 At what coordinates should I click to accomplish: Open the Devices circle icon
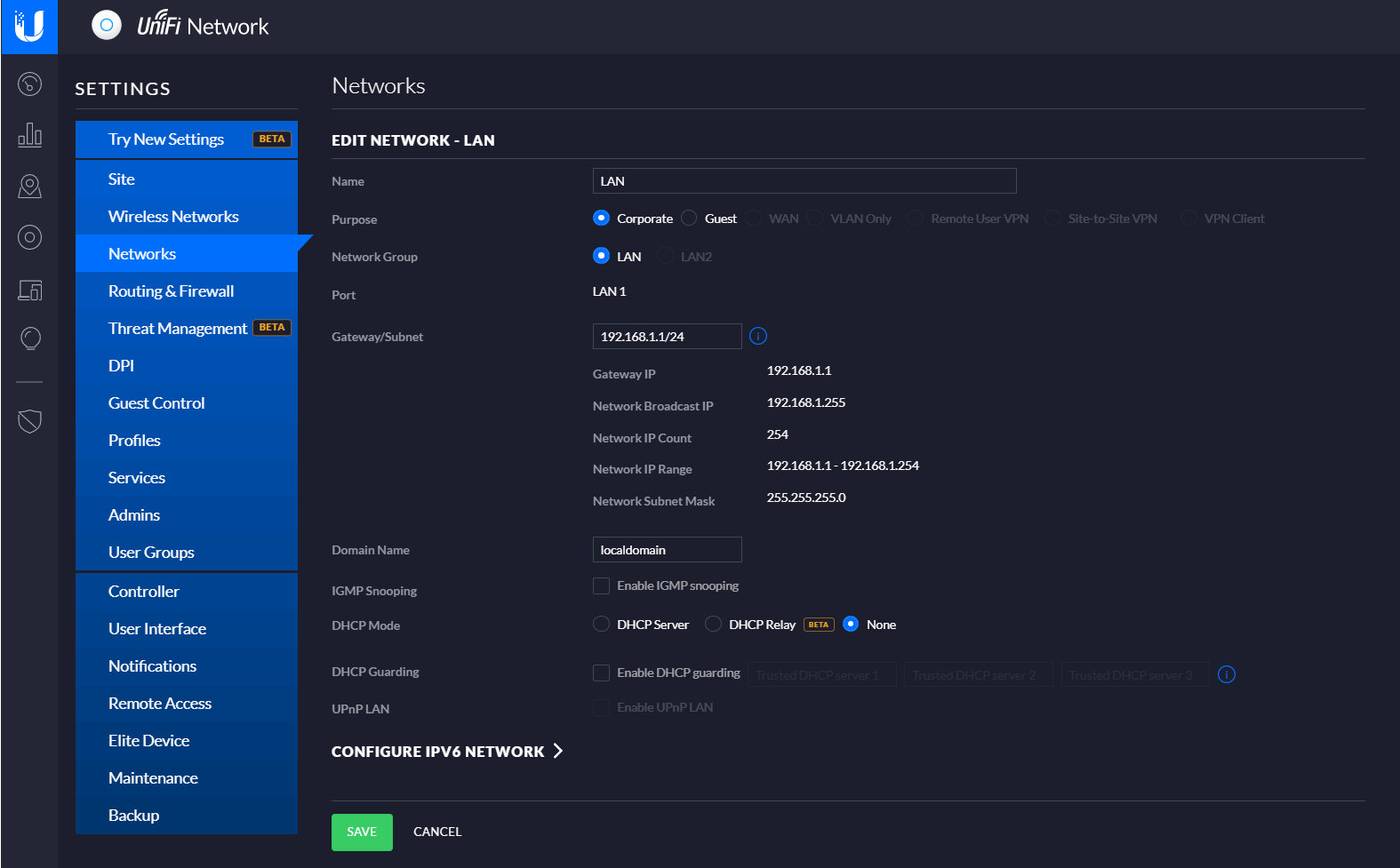click(29, 237)
